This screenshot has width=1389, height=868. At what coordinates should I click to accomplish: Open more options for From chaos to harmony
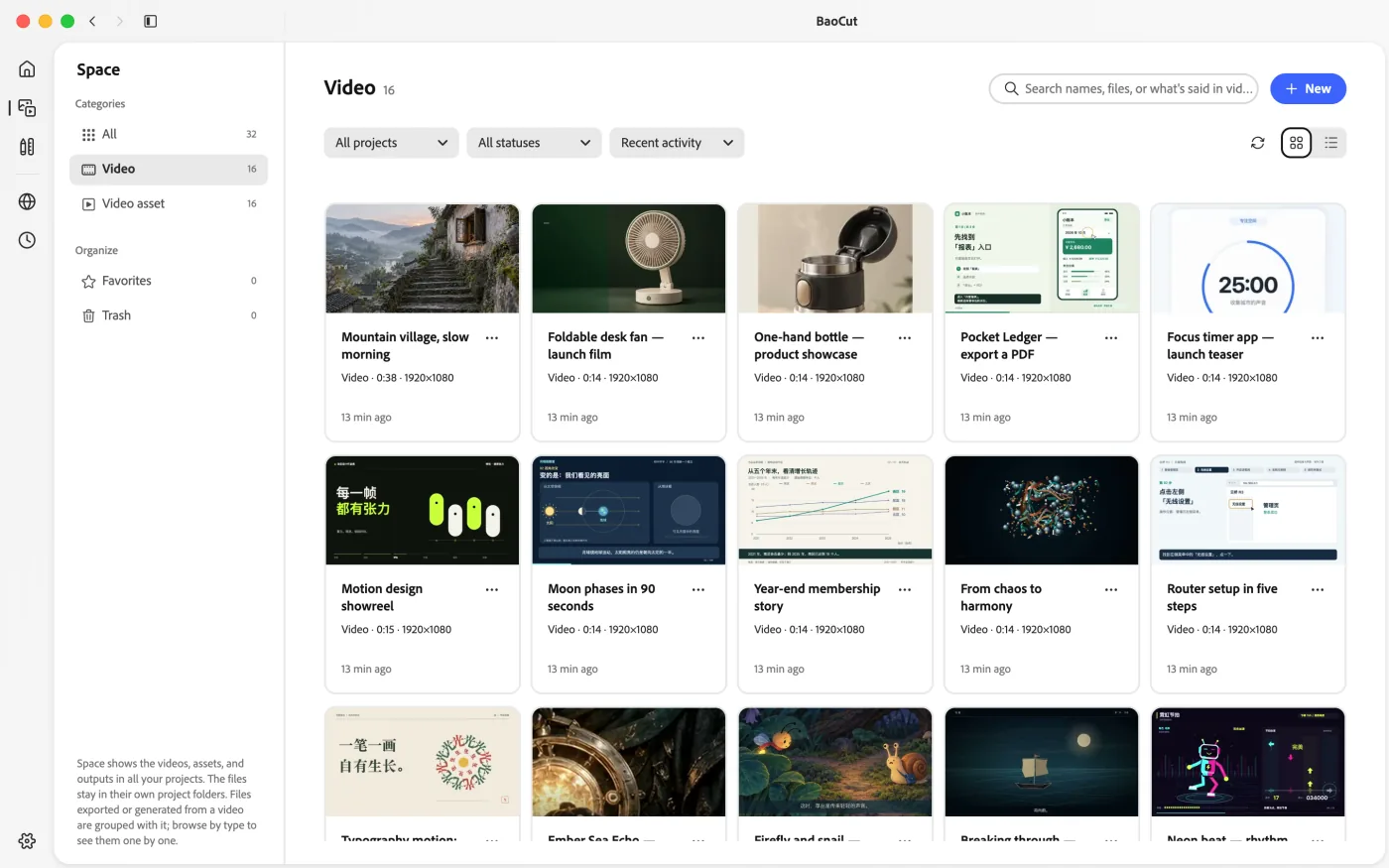pyautogui.click(x=1110, y=590)
